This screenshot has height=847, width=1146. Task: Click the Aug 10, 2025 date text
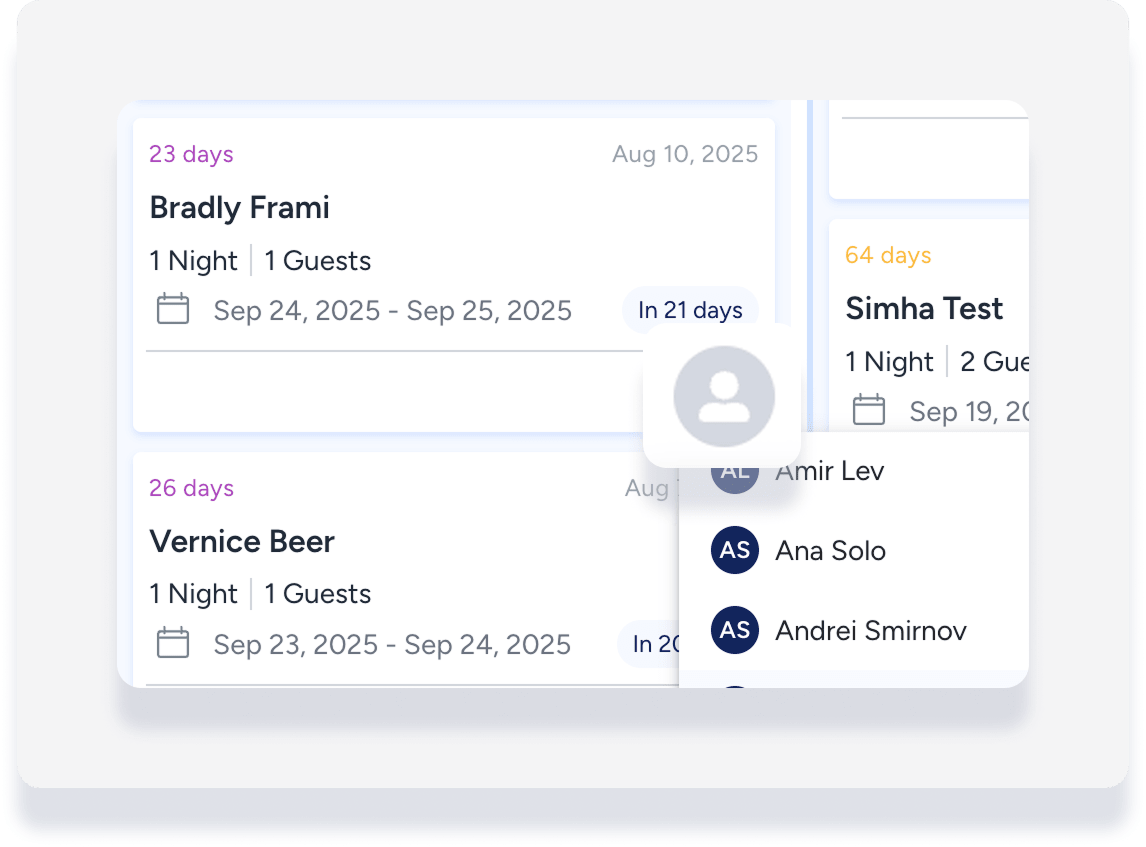pos(685,154)
